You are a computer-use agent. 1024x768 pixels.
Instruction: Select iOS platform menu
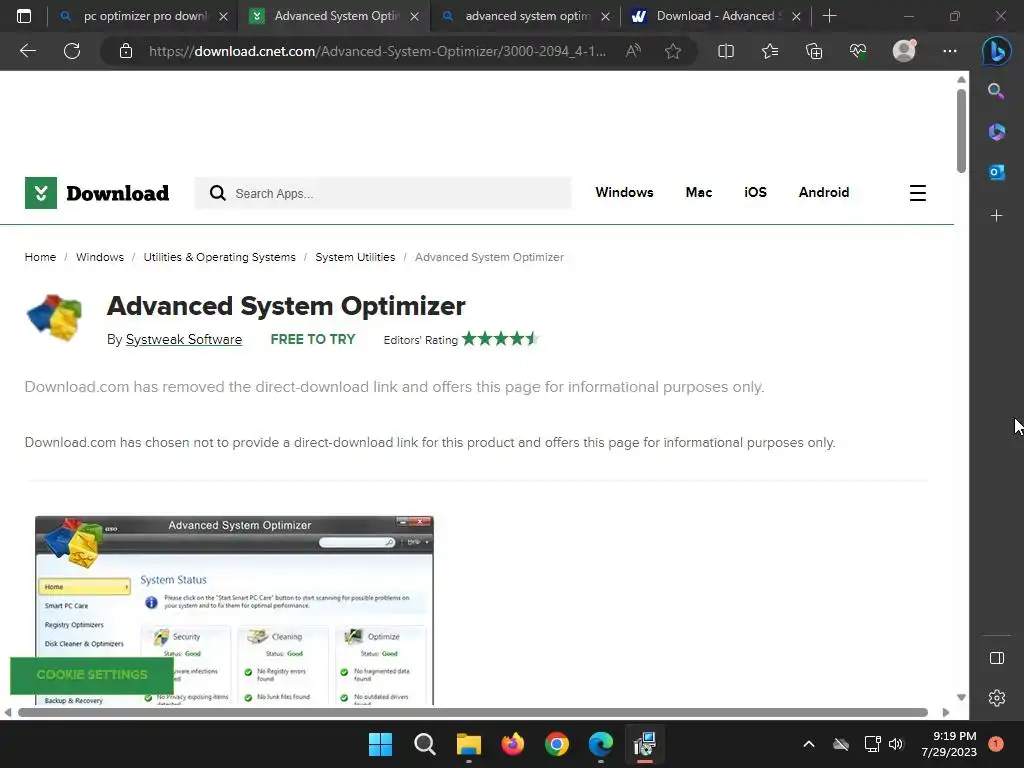(x=756, y=192)
